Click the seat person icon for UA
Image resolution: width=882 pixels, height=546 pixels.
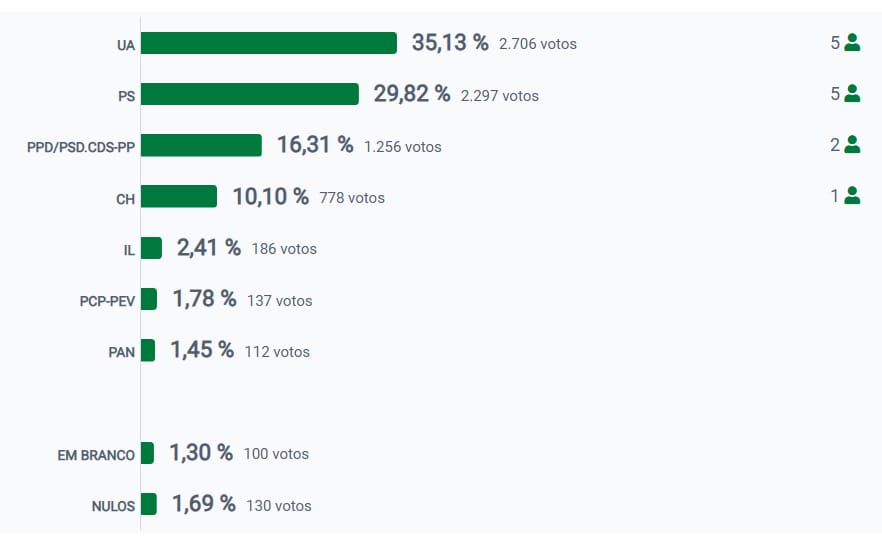(x=852, y=42)
